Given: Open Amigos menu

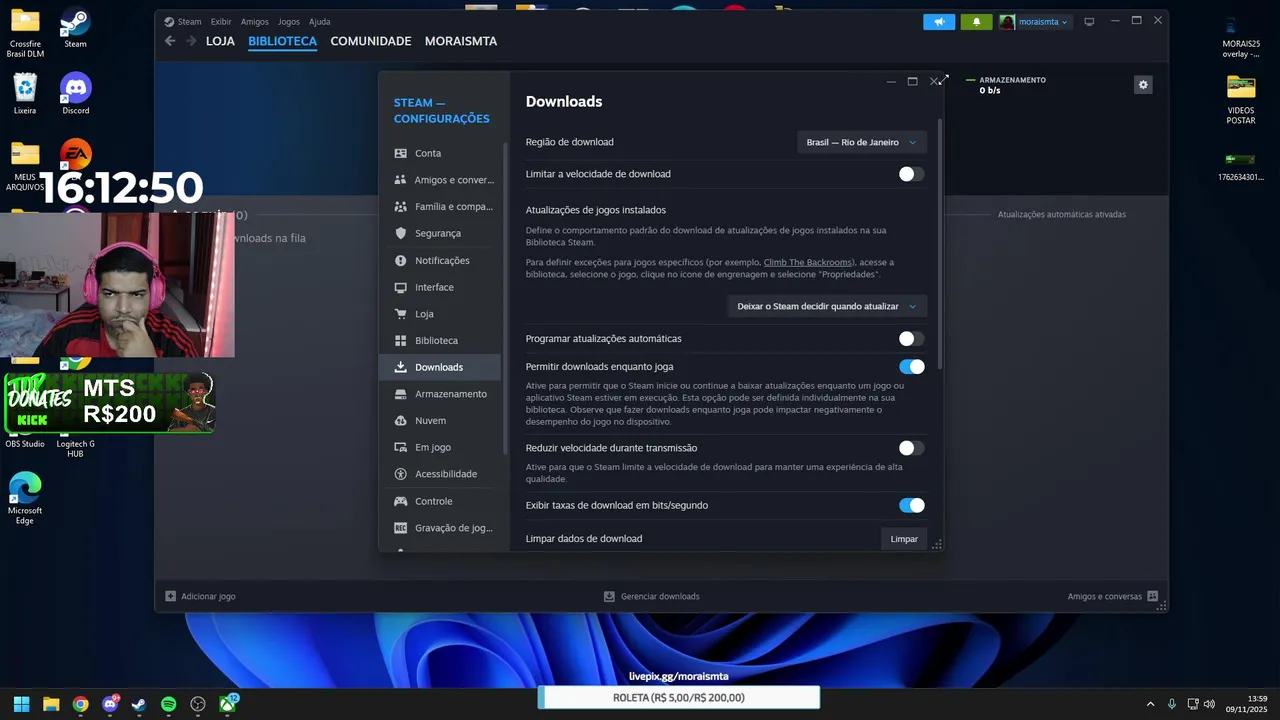Looking at the screenshot, I should 255,21.
